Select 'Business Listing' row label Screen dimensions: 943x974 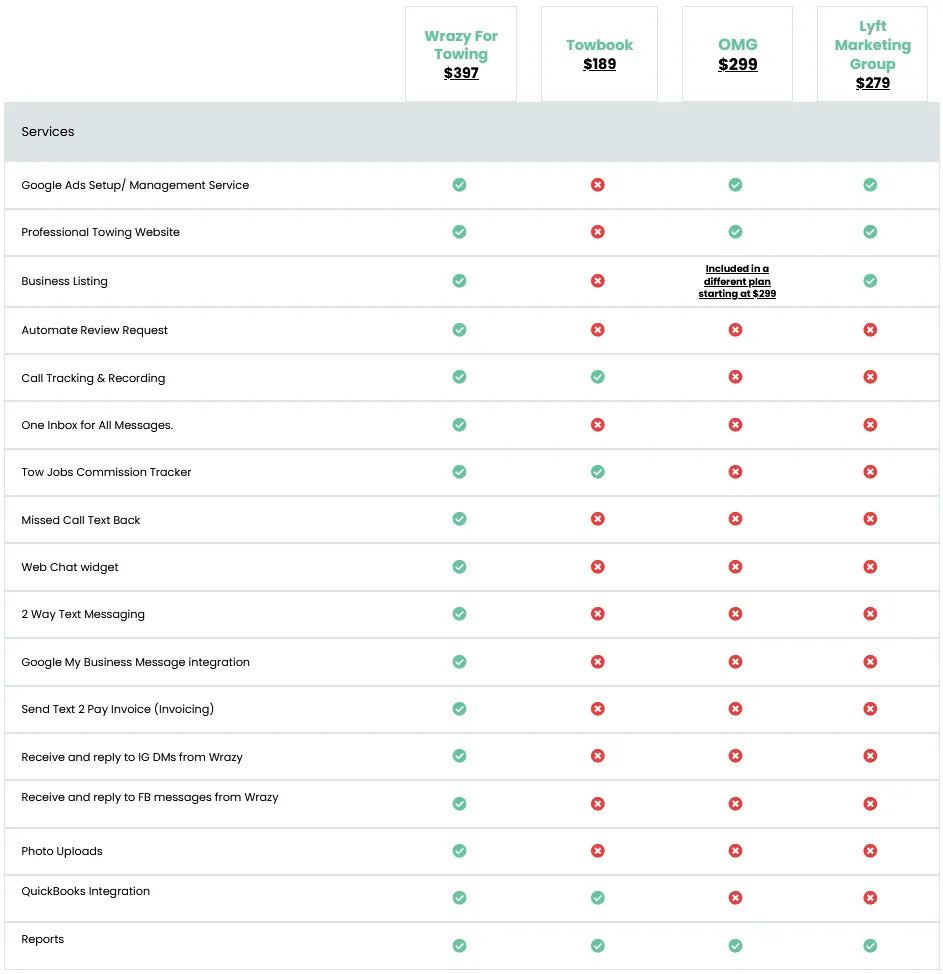click(x=64, y=281)
